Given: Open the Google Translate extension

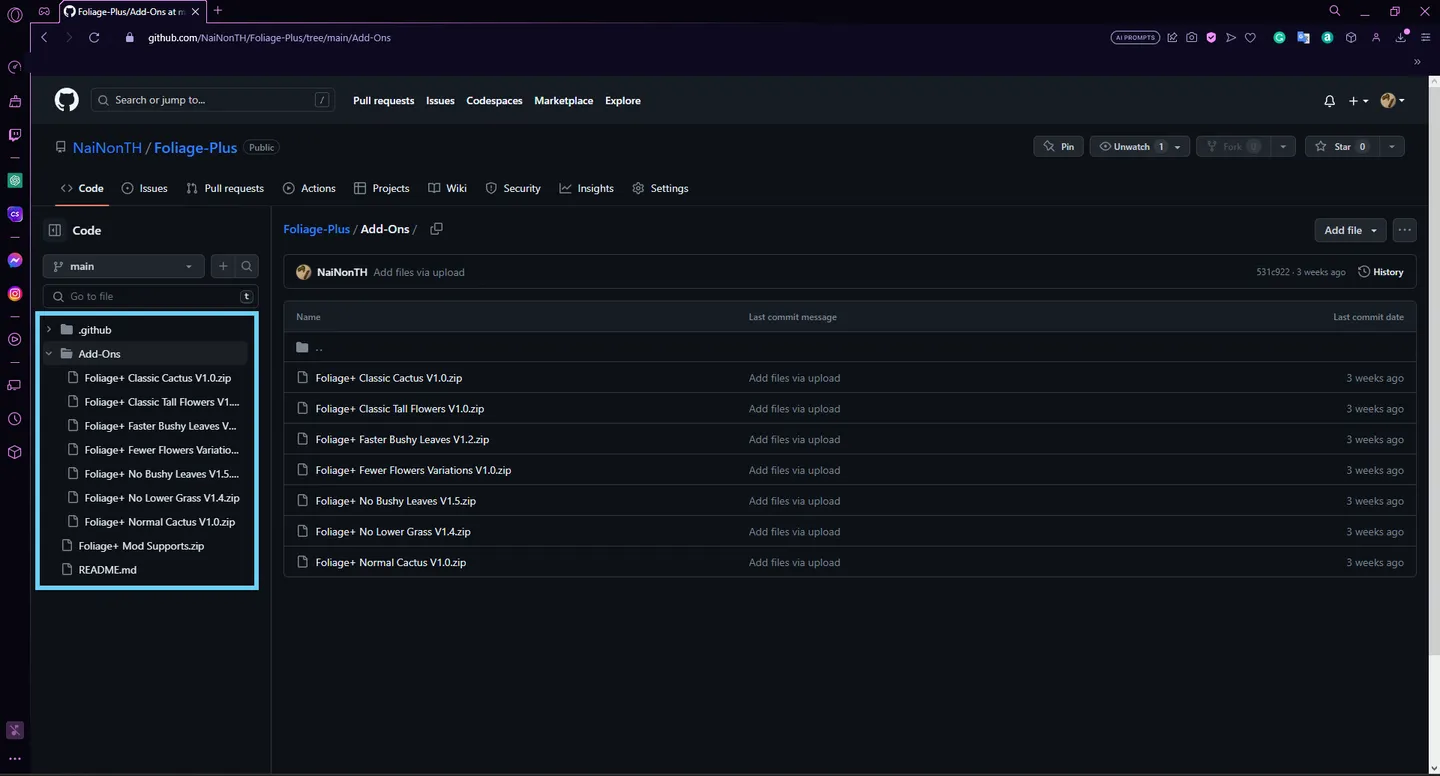Looking at the screenshot, I should click(1303, 38).
